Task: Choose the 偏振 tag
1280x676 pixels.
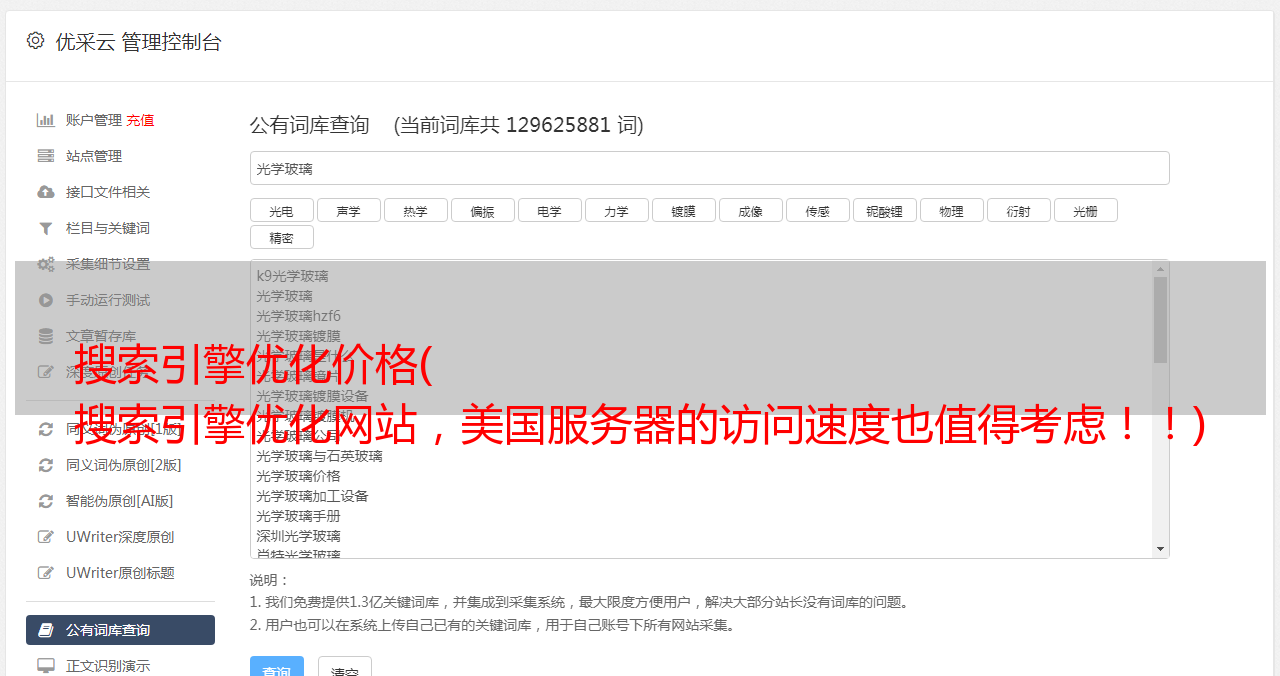Action: click(483, 210)
